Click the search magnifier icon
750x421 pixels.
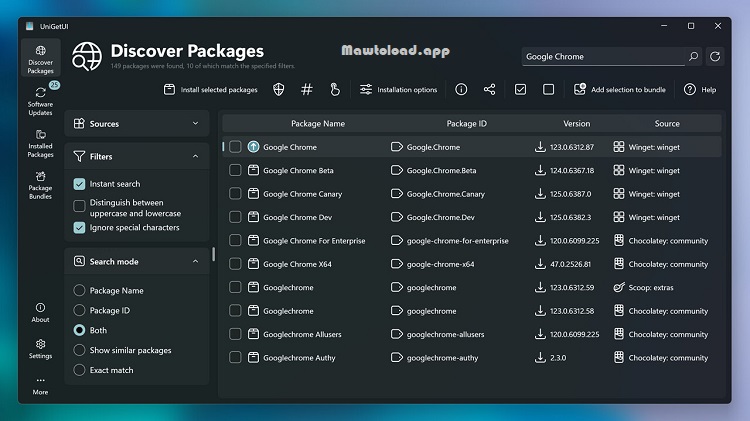(693, 56)
